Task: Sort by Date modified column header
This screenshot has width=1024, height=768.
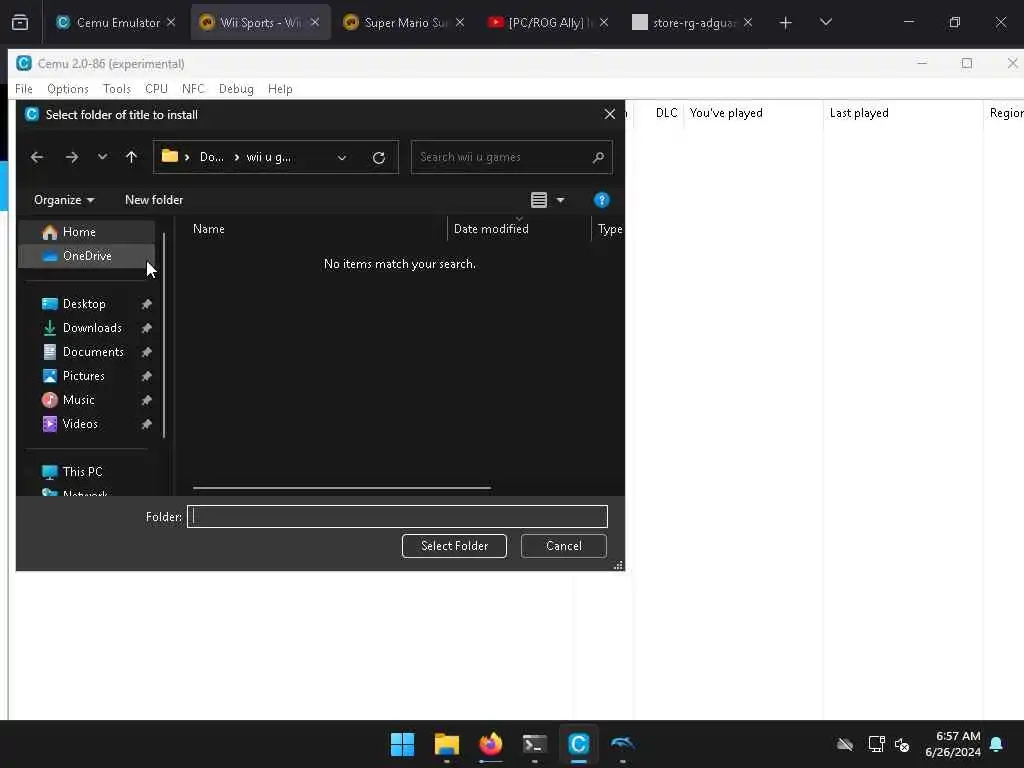Action: 519,229
